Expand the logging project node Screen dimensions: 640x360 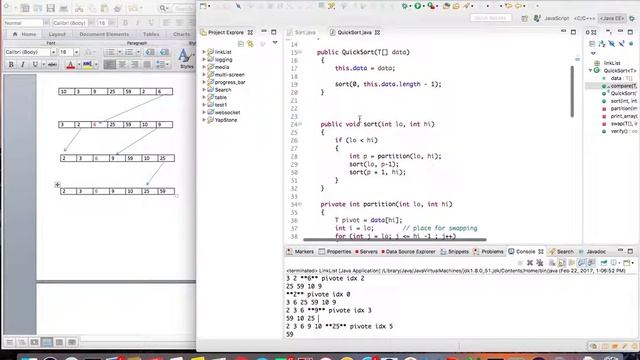(204, 60)
